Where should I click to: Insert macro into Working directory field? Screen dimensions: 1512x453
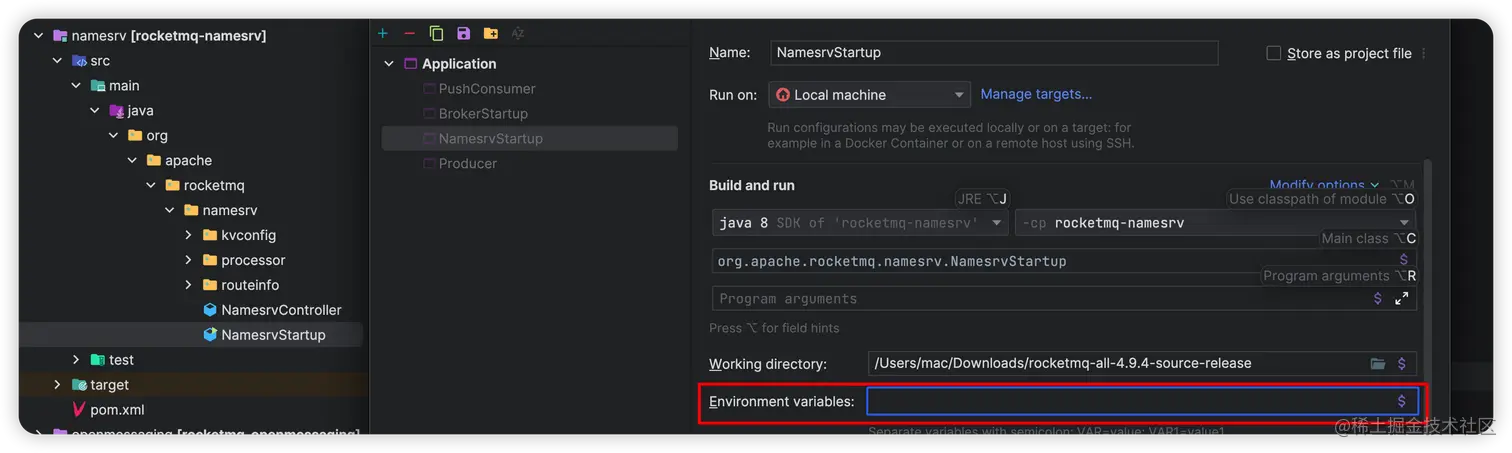(x=1401, y=364)
